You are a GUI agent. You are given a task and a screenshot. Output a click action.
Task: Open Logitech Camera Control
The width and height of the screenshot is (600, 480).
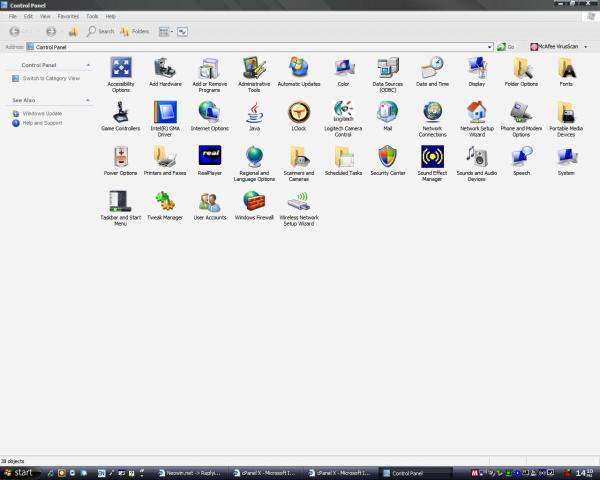coord(343,119)
